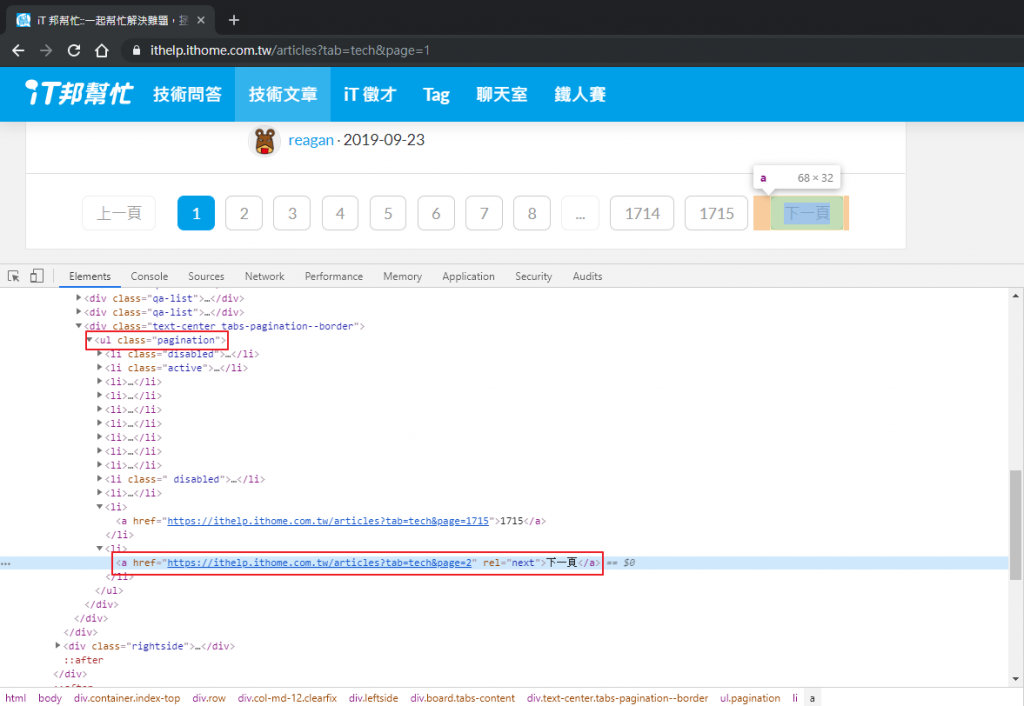Expand the li class=" disabled" node
The height and width of the screenshot is (706, 1024).
point(99,479)
